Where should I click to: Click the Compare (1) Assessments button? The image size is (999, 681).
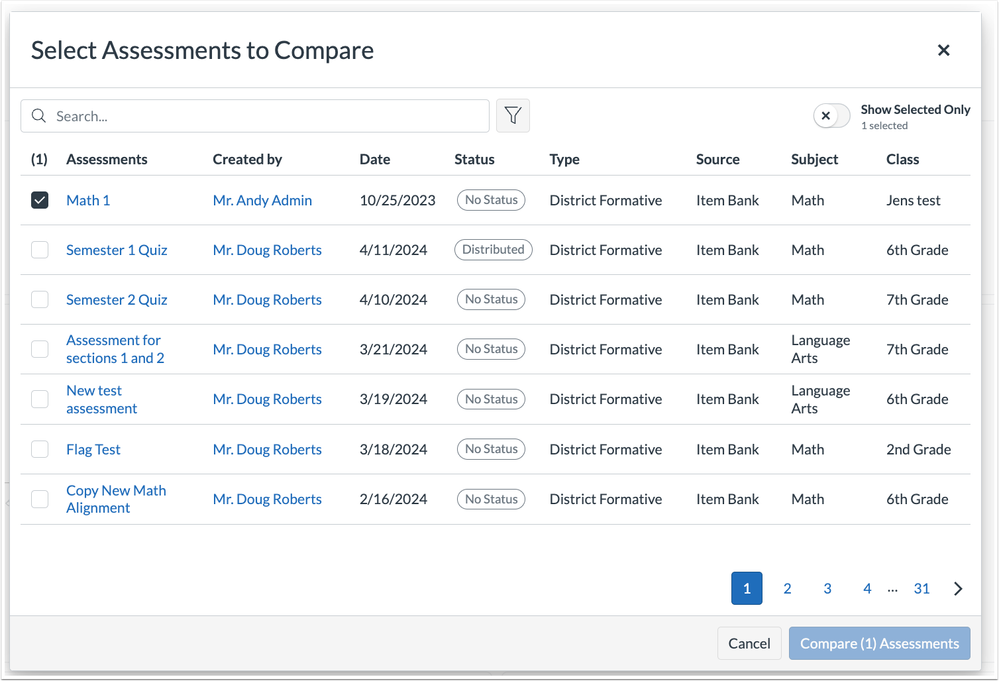879,643
